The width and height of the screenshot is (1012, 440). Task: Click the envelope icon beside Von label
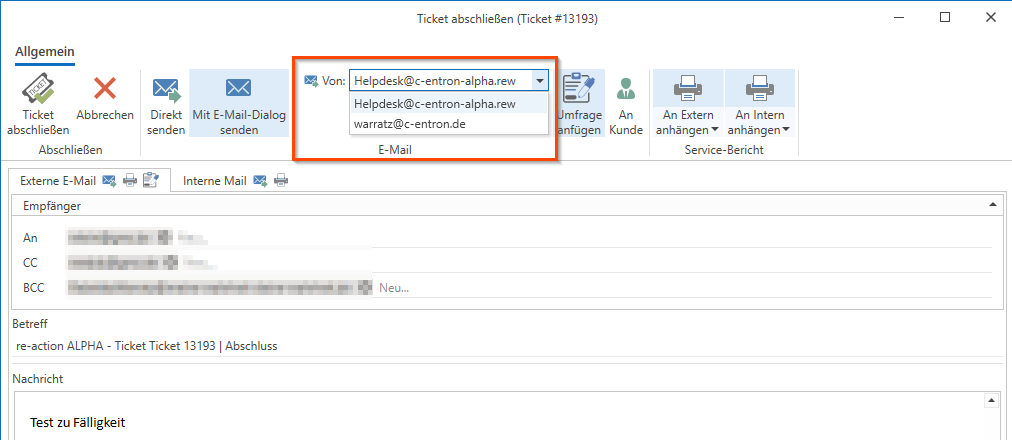point(311,81)
